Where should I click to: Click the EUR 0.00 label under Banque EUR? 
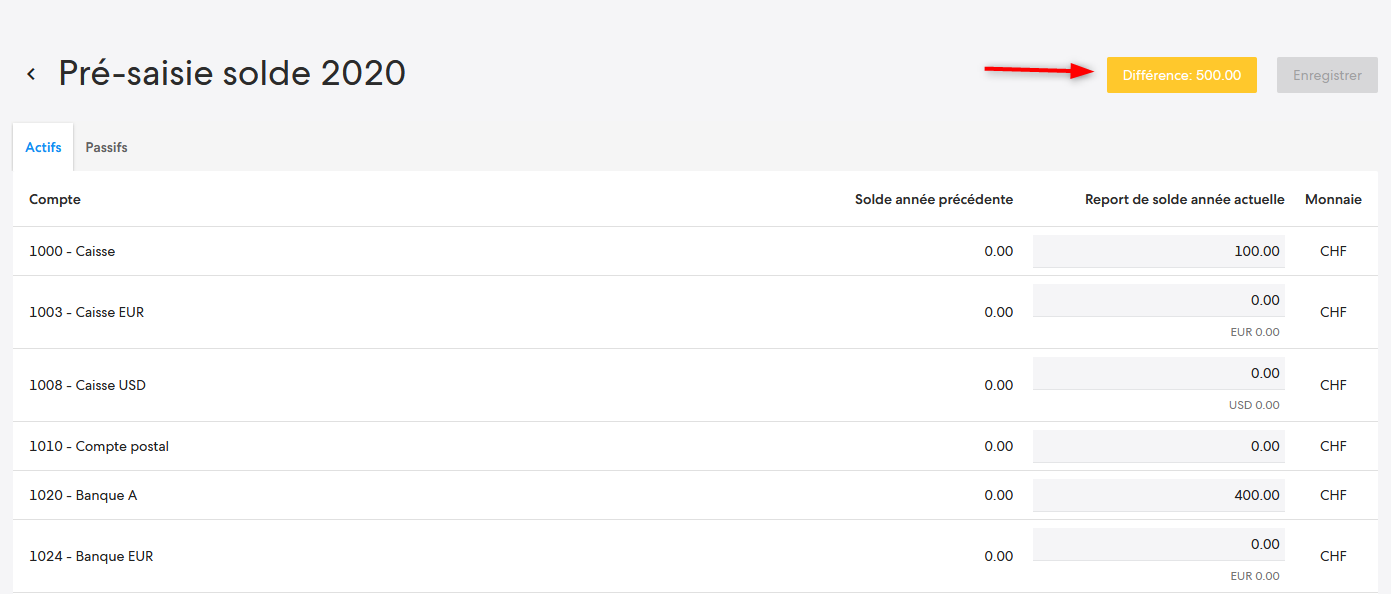pyautogui.click(x=1255, y=576)
